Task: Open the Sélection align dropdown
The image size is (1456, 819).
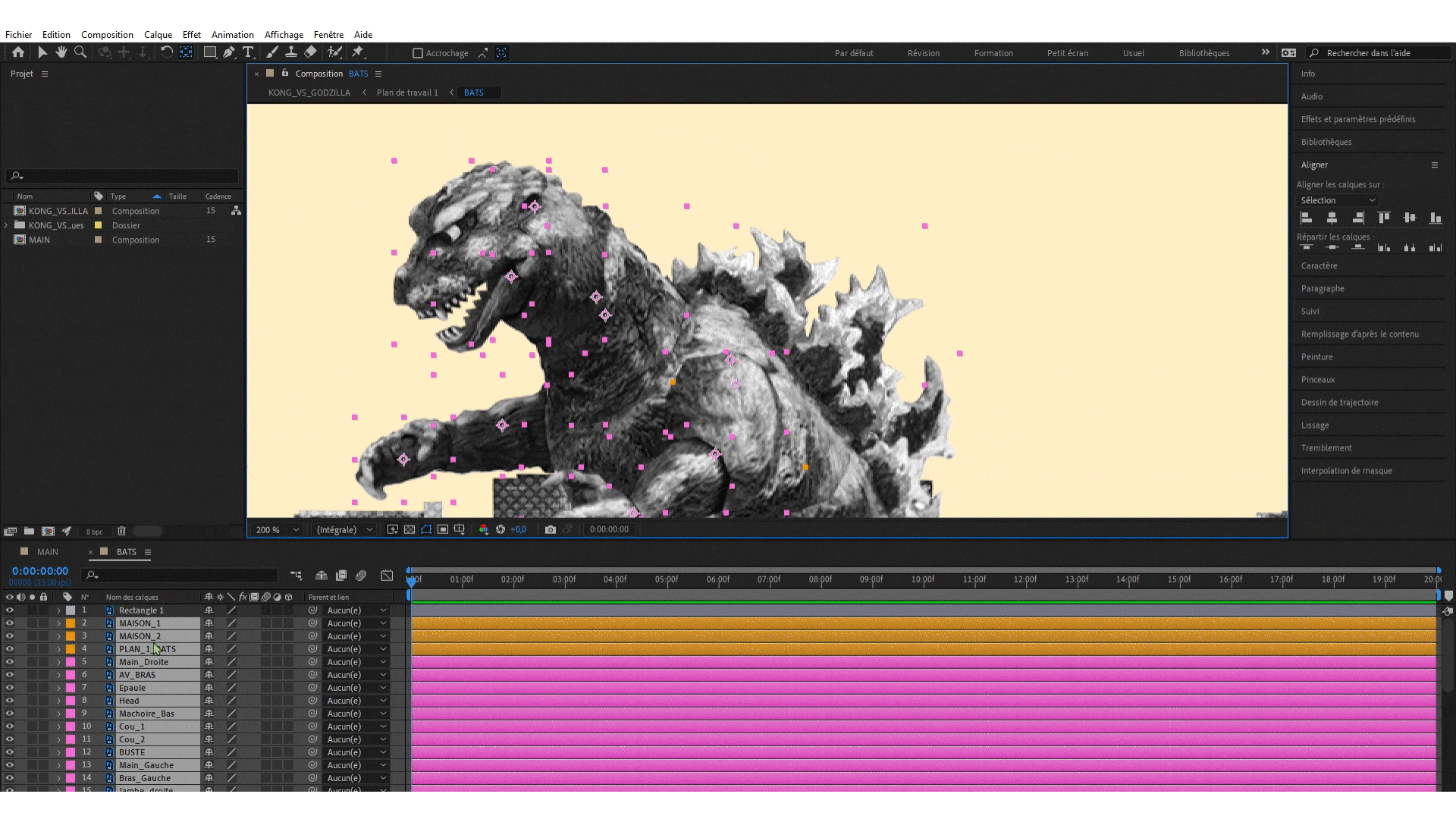Action: tap(1338, 200)
